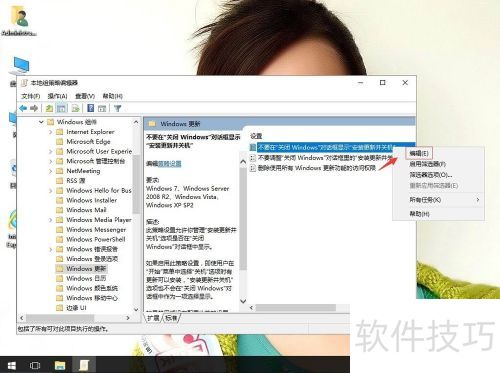
Task: Select the Administrator desktop folder icon
Action: (x=19, y=21)
